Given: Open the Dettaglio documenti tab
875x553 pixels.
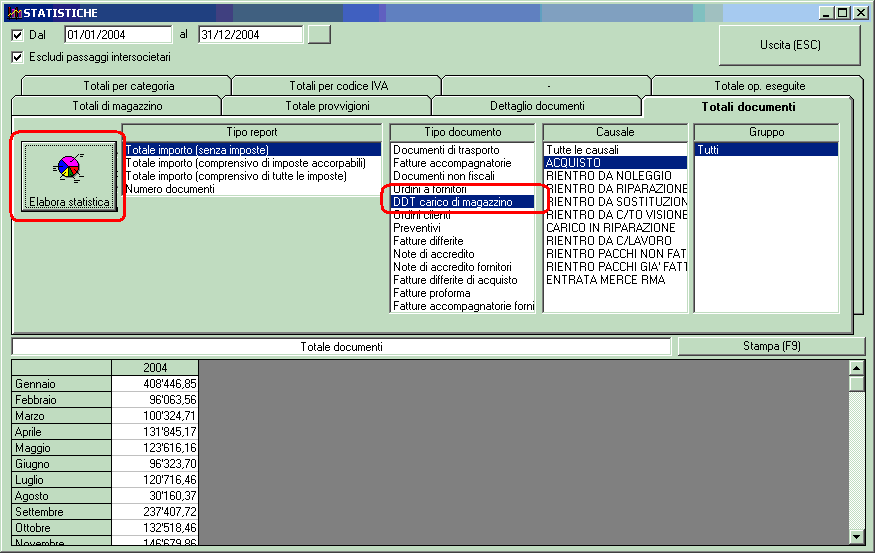Looking at the screenshot, I should click(537, 106).
